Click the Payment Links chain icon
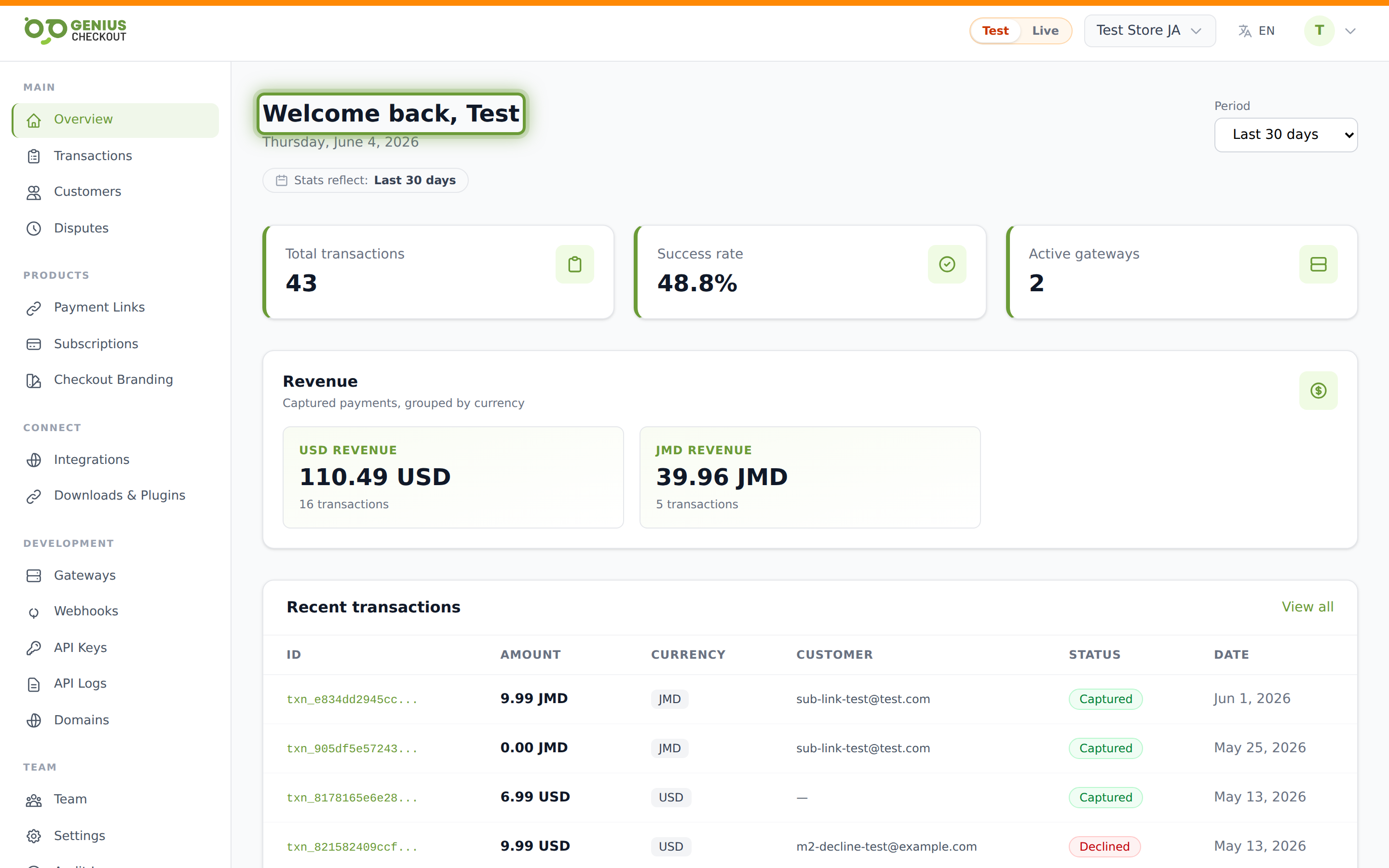The image size is (1389, 868). [x=34, y=308]
